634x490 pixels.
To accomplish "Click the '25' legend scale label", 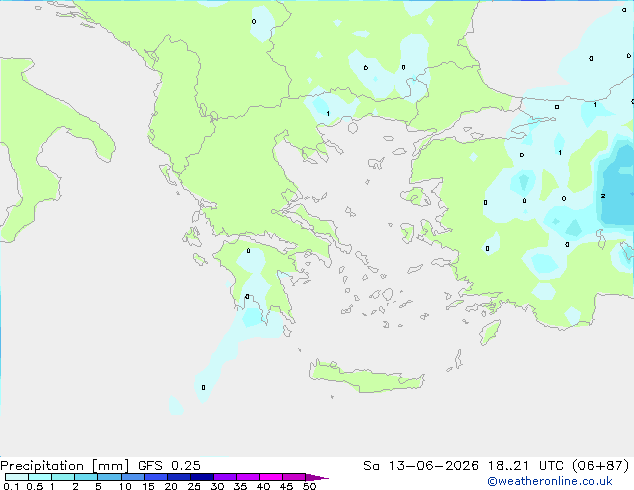I will (x=194, y=486).
